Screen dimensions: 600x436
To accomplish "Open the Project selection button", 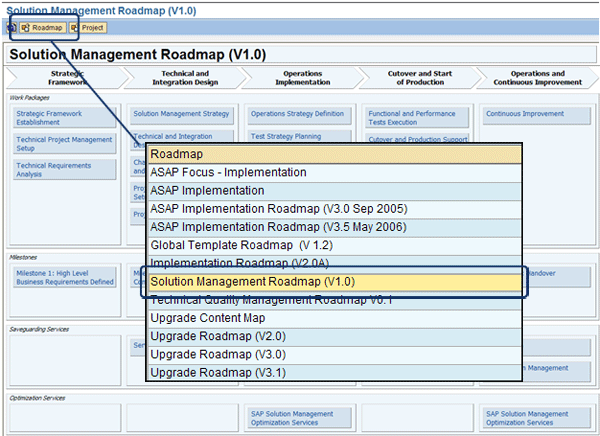I will click(x=88, y=28).
